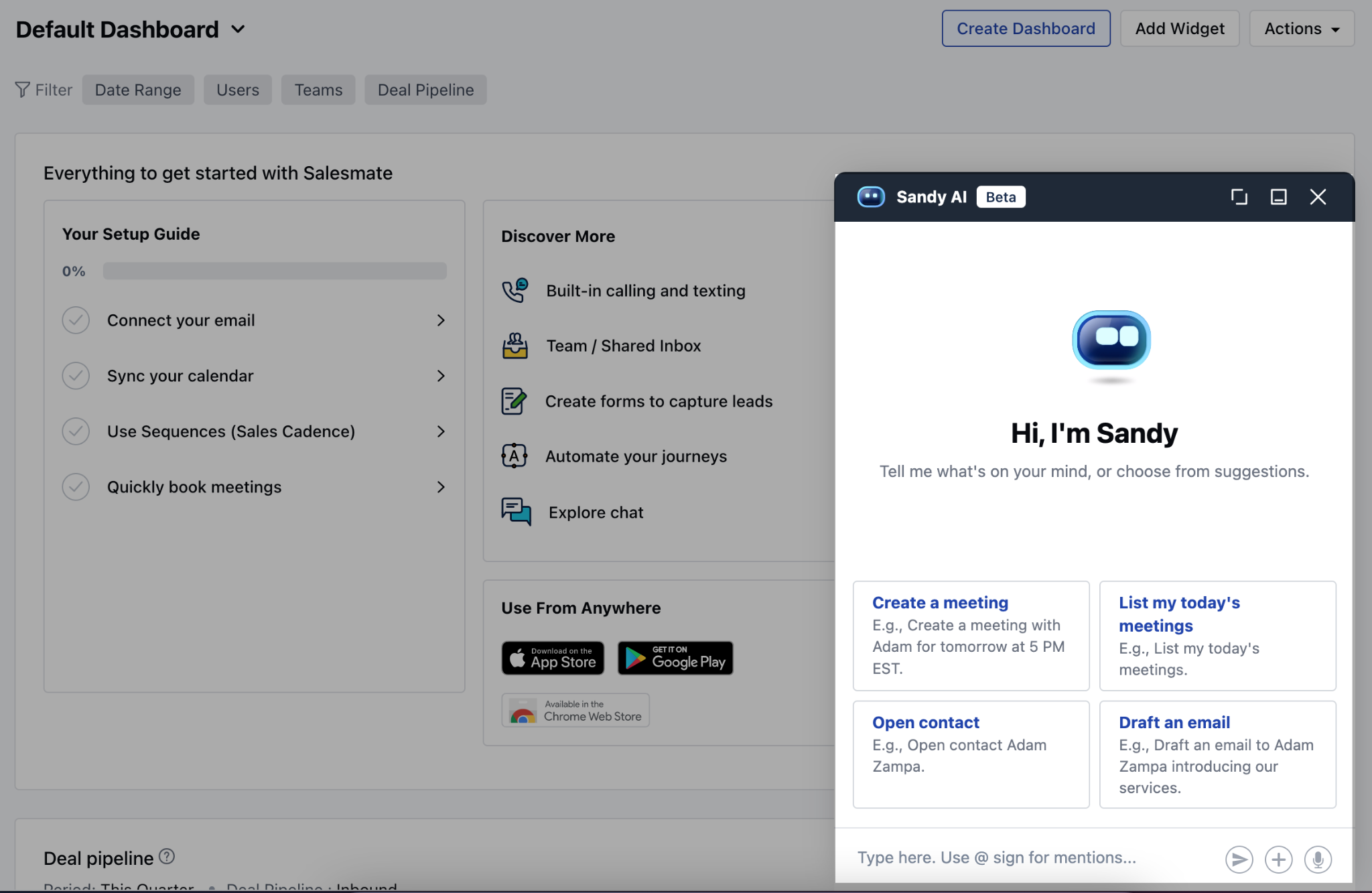Screen dimensions: 1372x893
Task: Open the Chrome Web Store badge
Action: (575, 710)
